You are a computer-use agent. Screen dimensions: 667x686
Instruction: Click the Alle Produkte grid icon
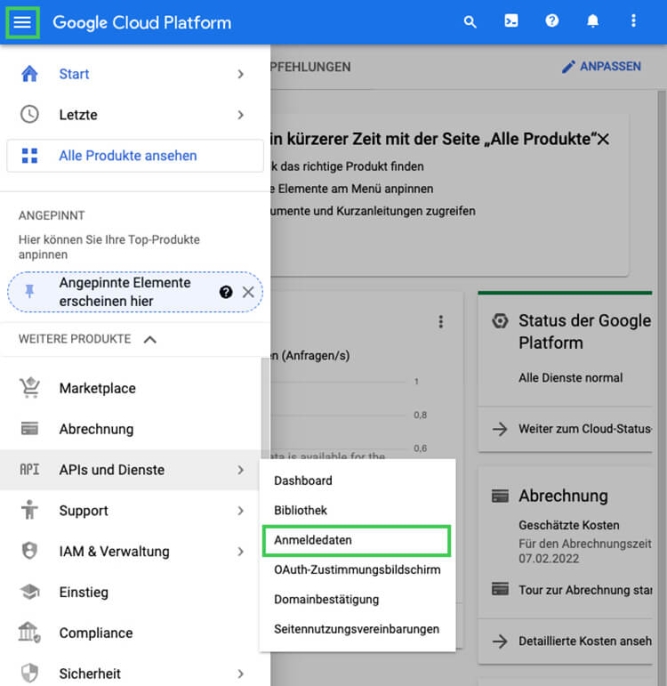coord(29,155)
